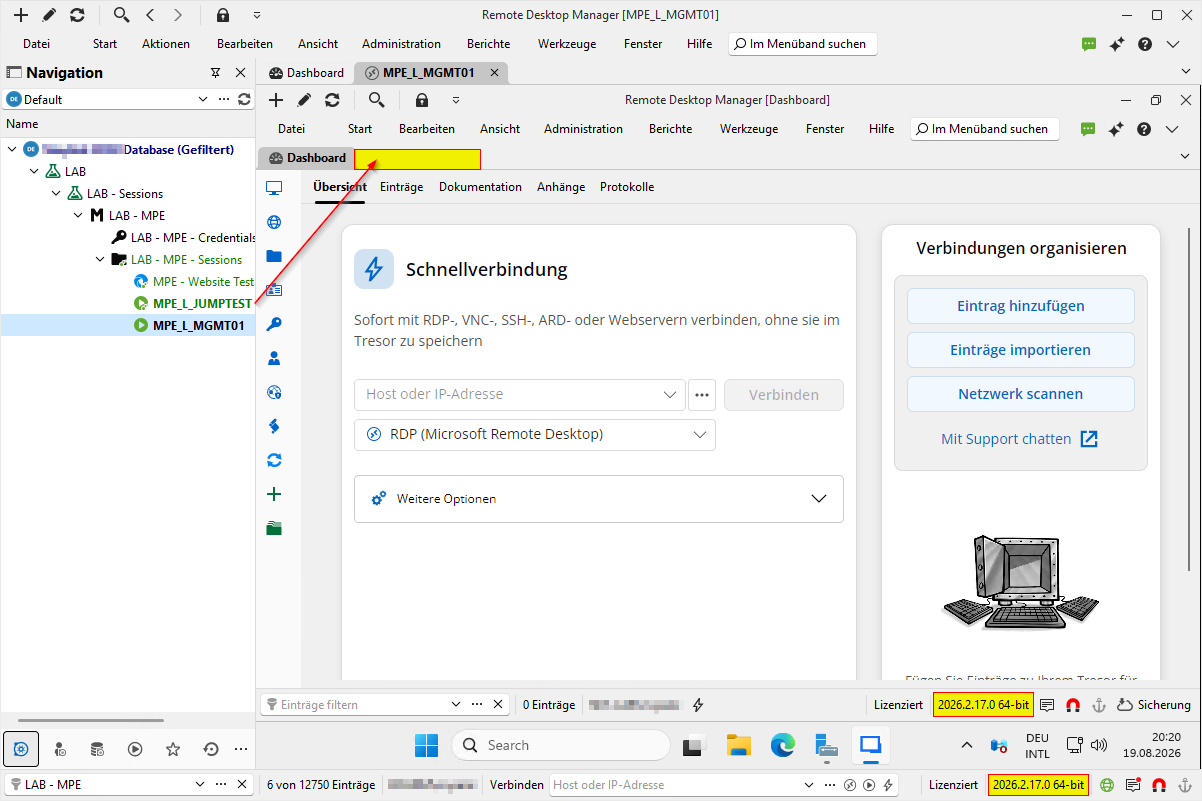1202x801 pixels.
Task: Click the Host oder IP-Adresse field in Schnellverbindung
Action: (x=520, y=394)
